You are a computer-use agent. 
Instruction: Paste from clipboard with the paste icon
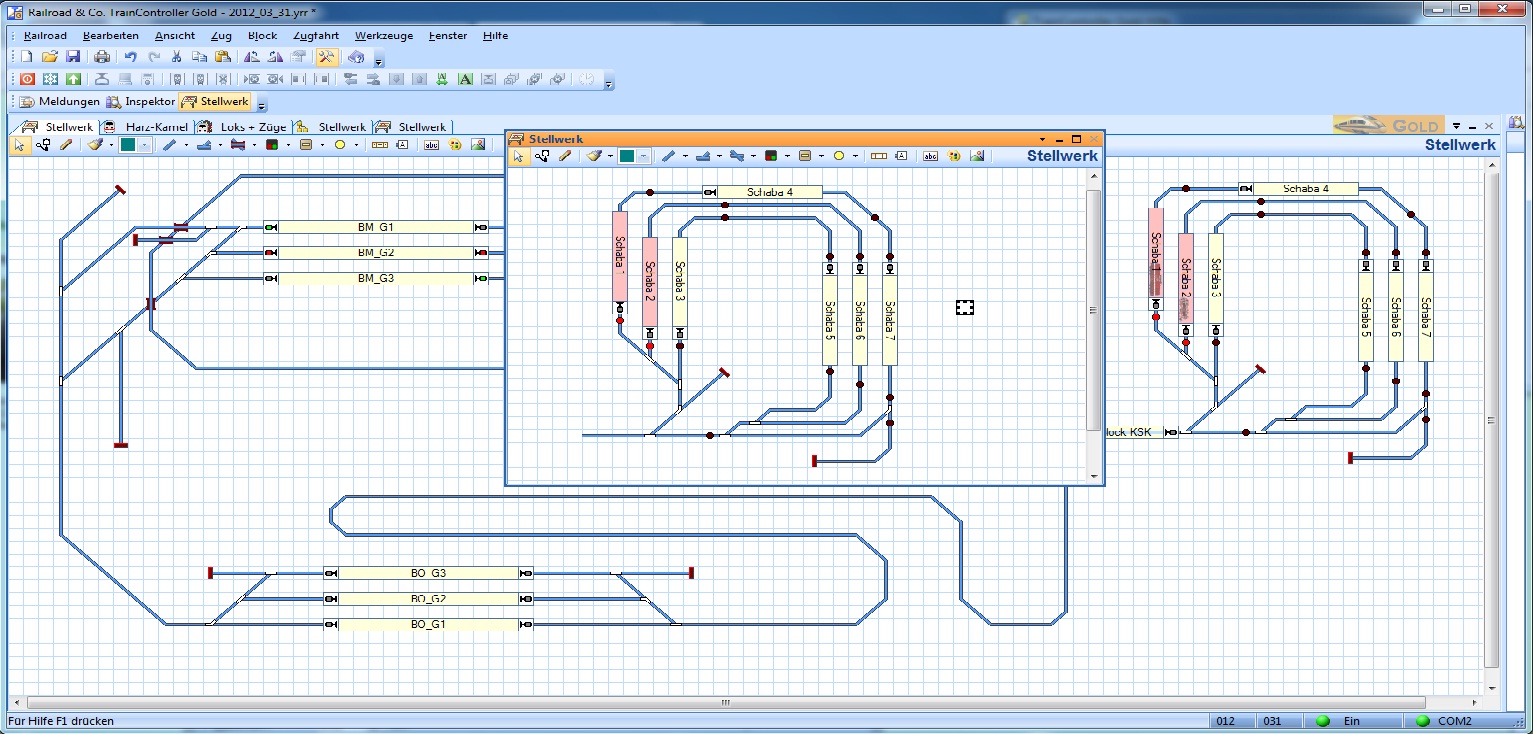click(x=223, y=57)
